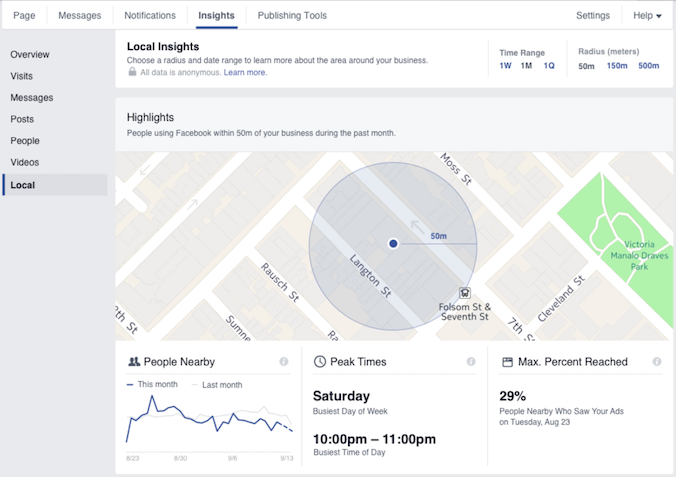The height and width of the screenshot is (477, 676).
Task: Open the Notifications tab
Action: coord(150,15)
